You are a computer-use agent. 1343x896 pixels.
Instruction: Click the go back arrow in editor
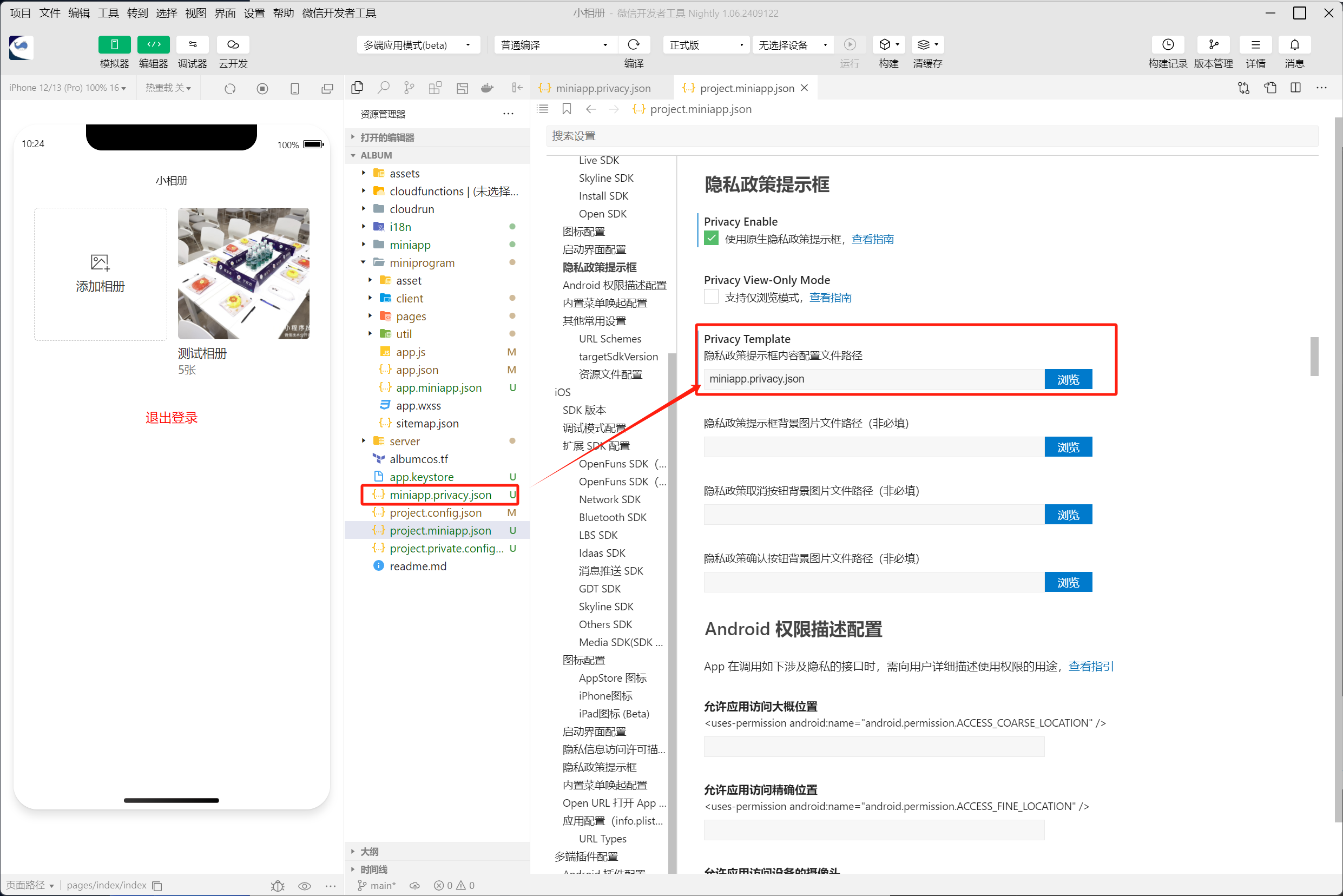(x=591, y=109)
